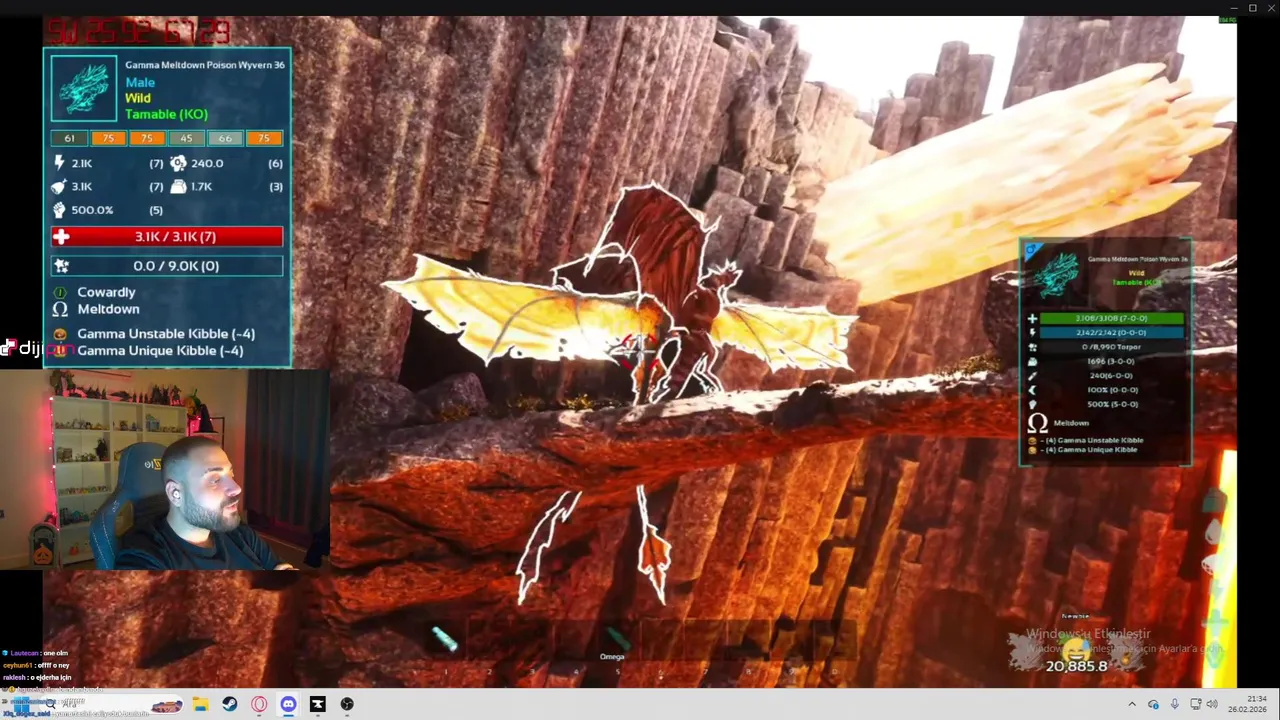Open the colosseum search highlight widget
This screenshot has width=1280, height=720.
tap(166, 706)
